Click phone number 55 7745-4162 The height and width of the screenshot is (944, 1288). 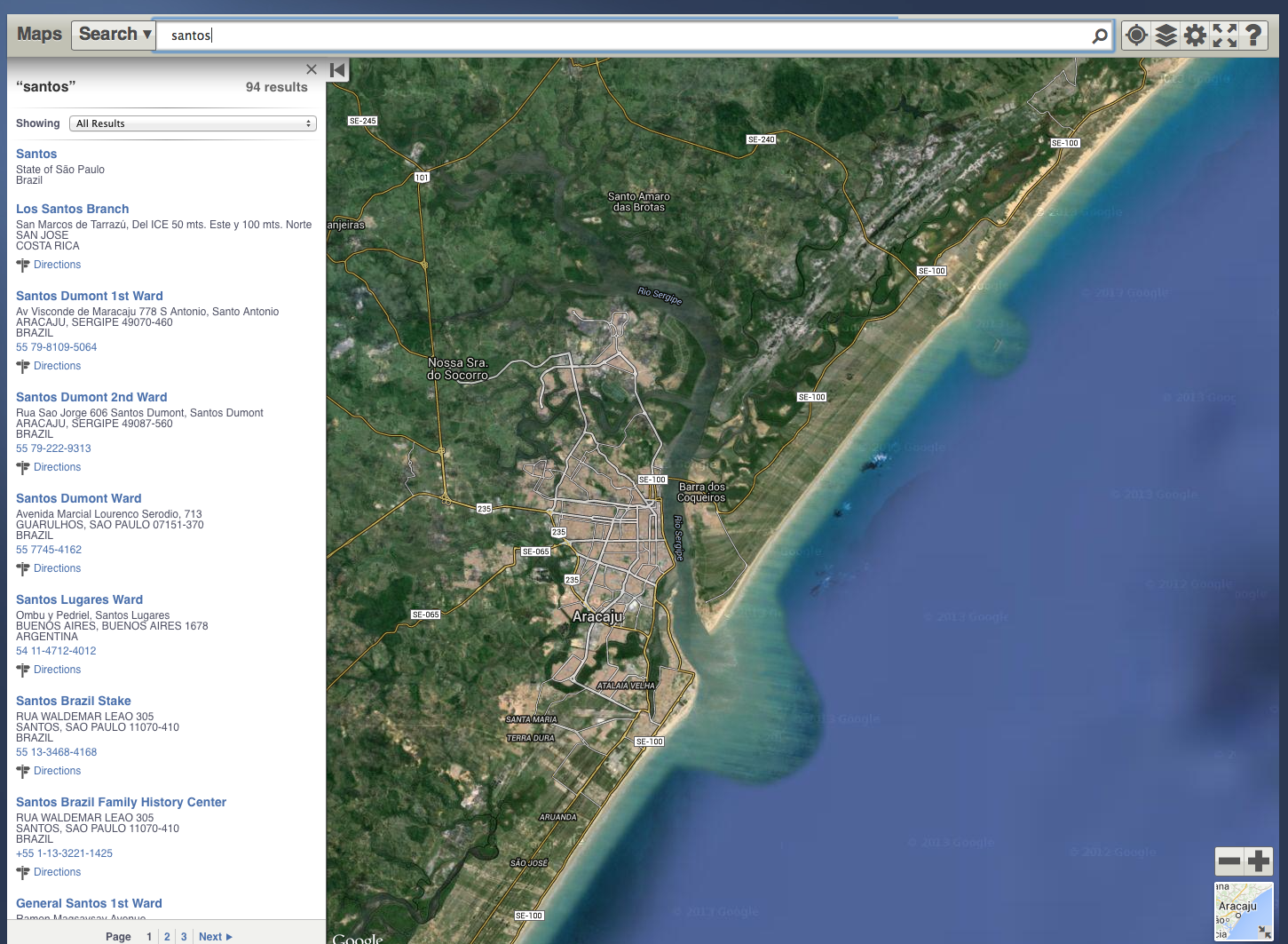coord(49,550)
